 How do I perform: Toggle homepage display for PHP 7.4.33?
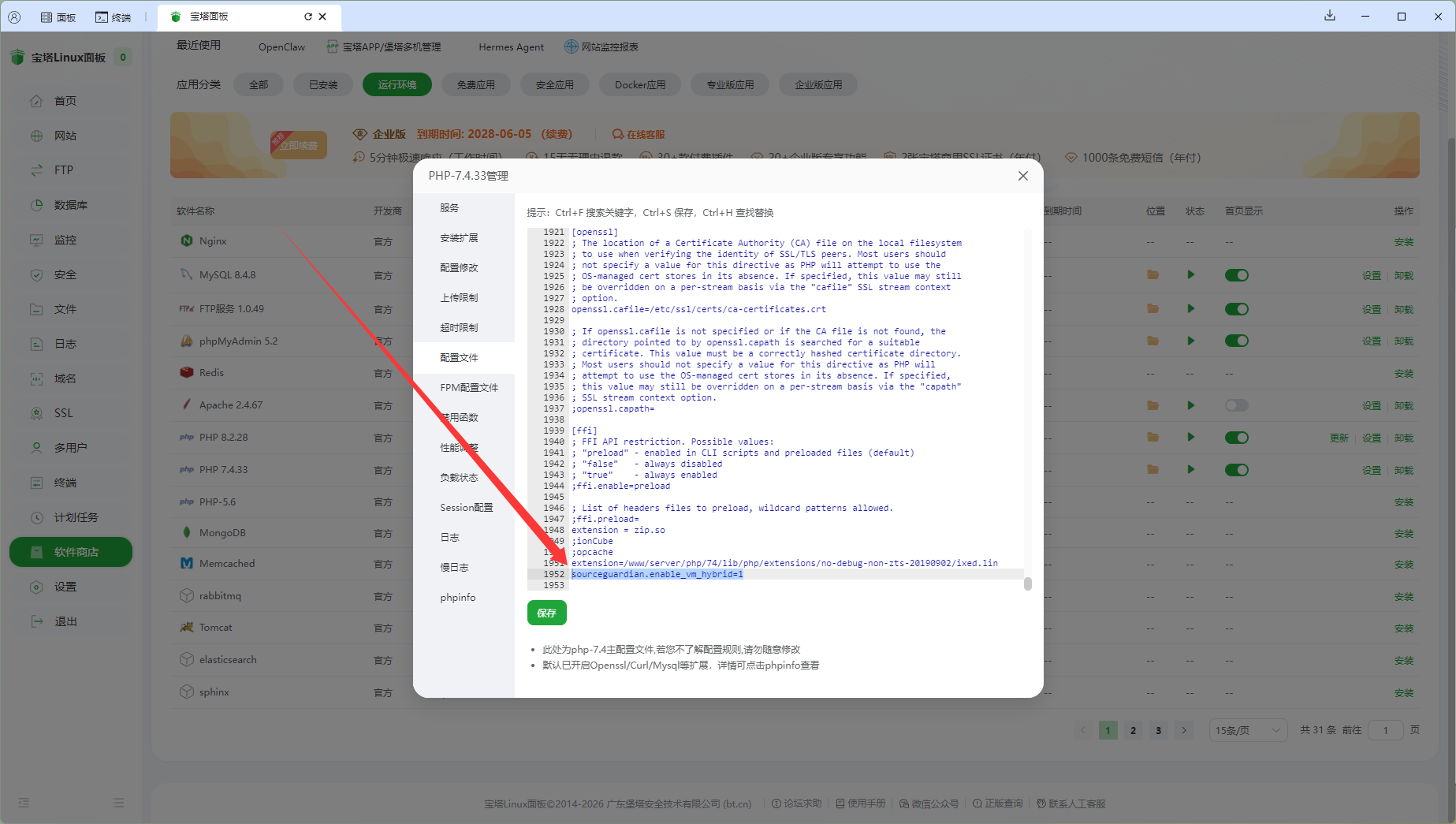click(x=1236, y=470)
